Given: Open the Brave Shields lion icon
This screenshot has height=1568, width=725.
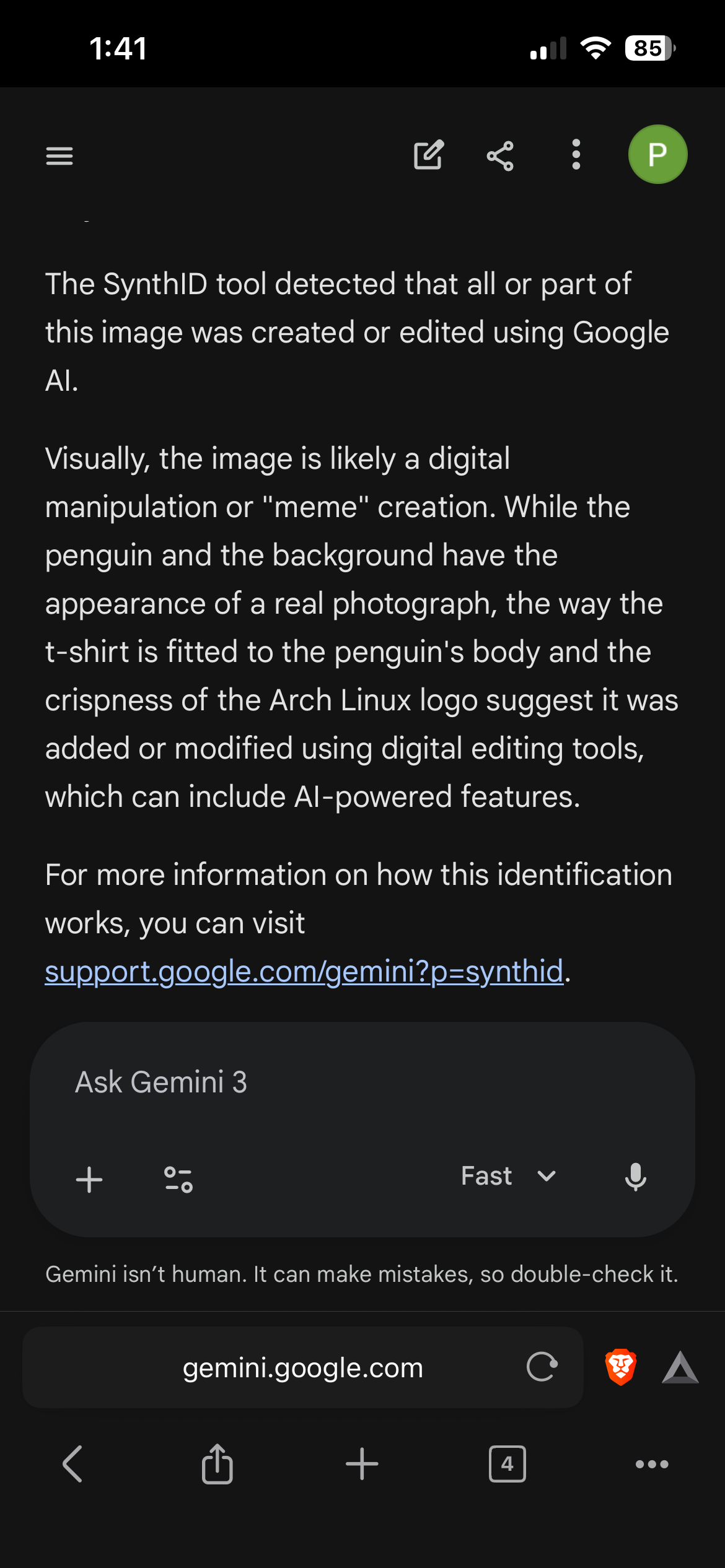Looking at the screenshot, I should [620, 1367].
